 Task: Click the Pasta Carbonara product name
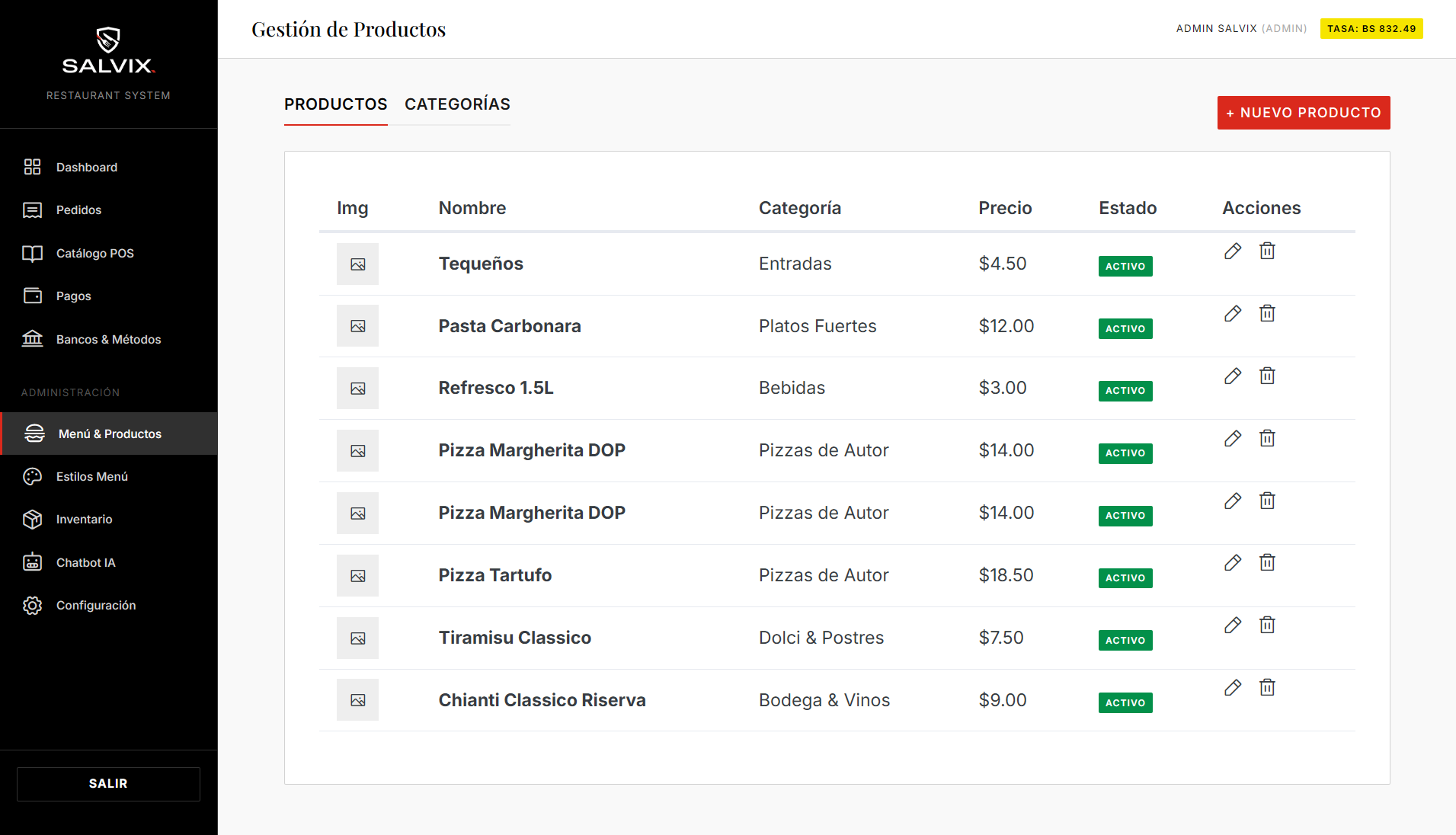click(510, 326)
